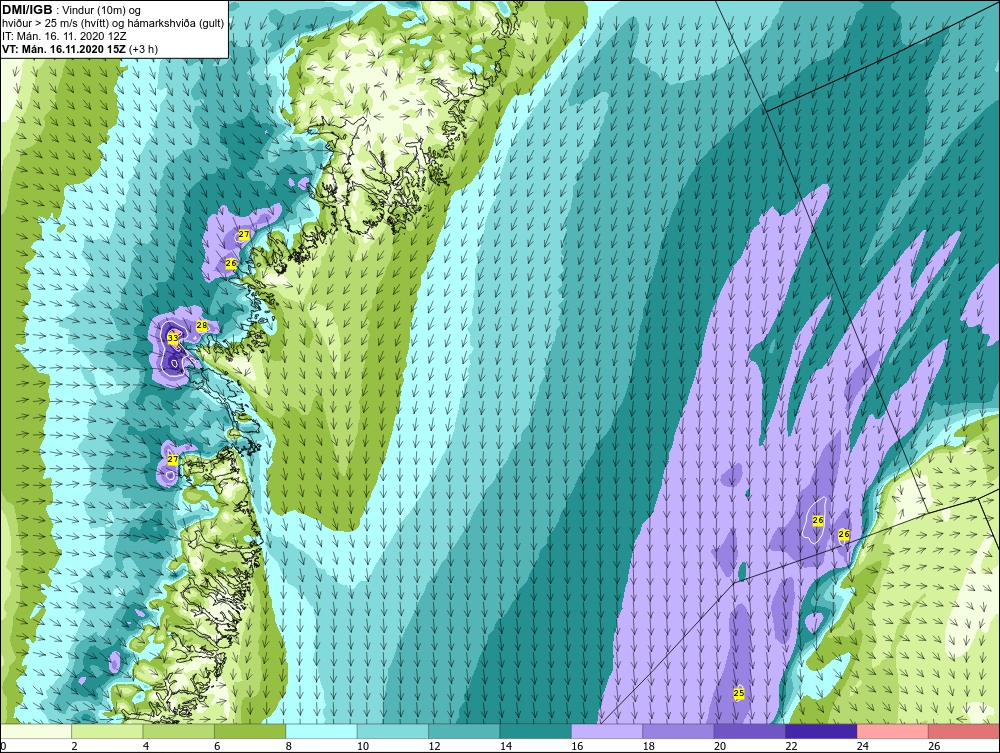Click the legend scale number 16

577,746
